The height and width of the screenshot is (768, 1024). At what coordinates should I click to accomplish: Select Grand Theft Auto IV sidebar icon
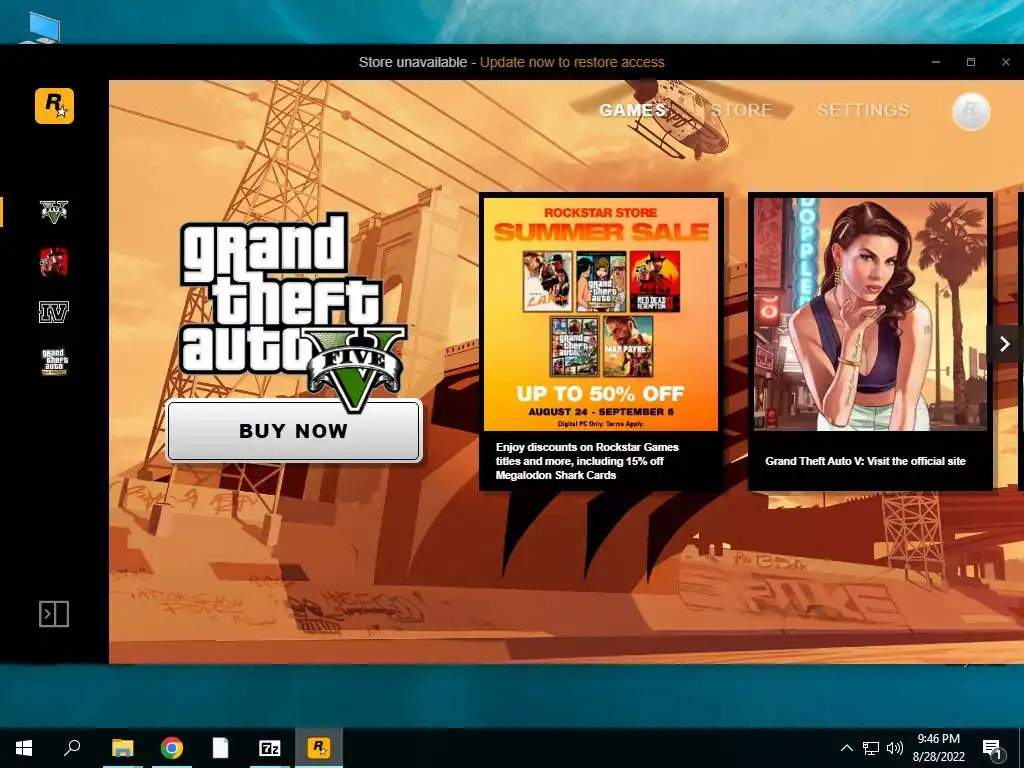coord(54,312)
